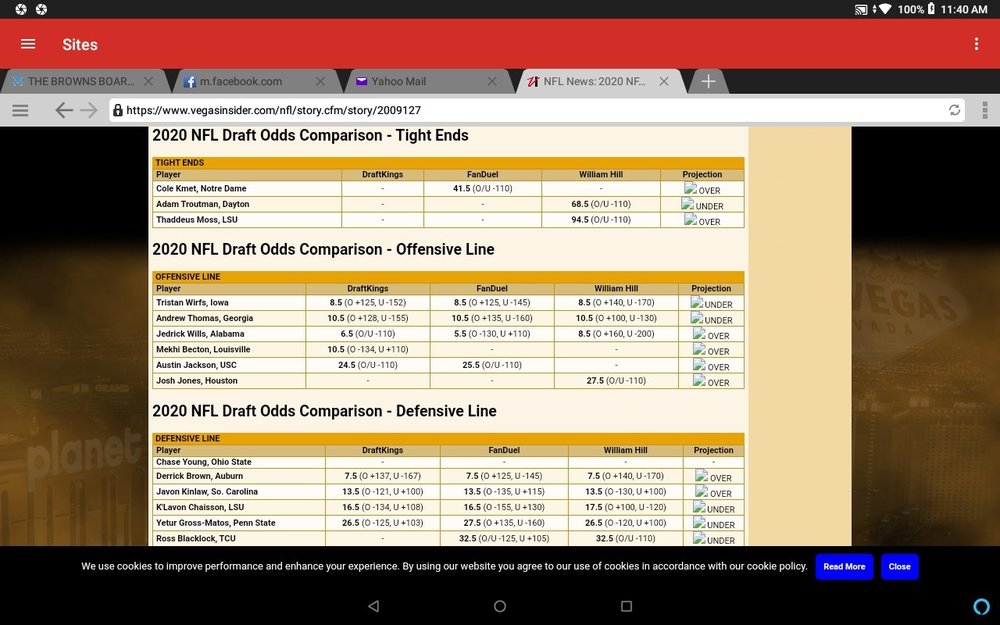Tap the Android home button
The width and height of the screenshot is (1000, 625).
(x=500, y=606)
